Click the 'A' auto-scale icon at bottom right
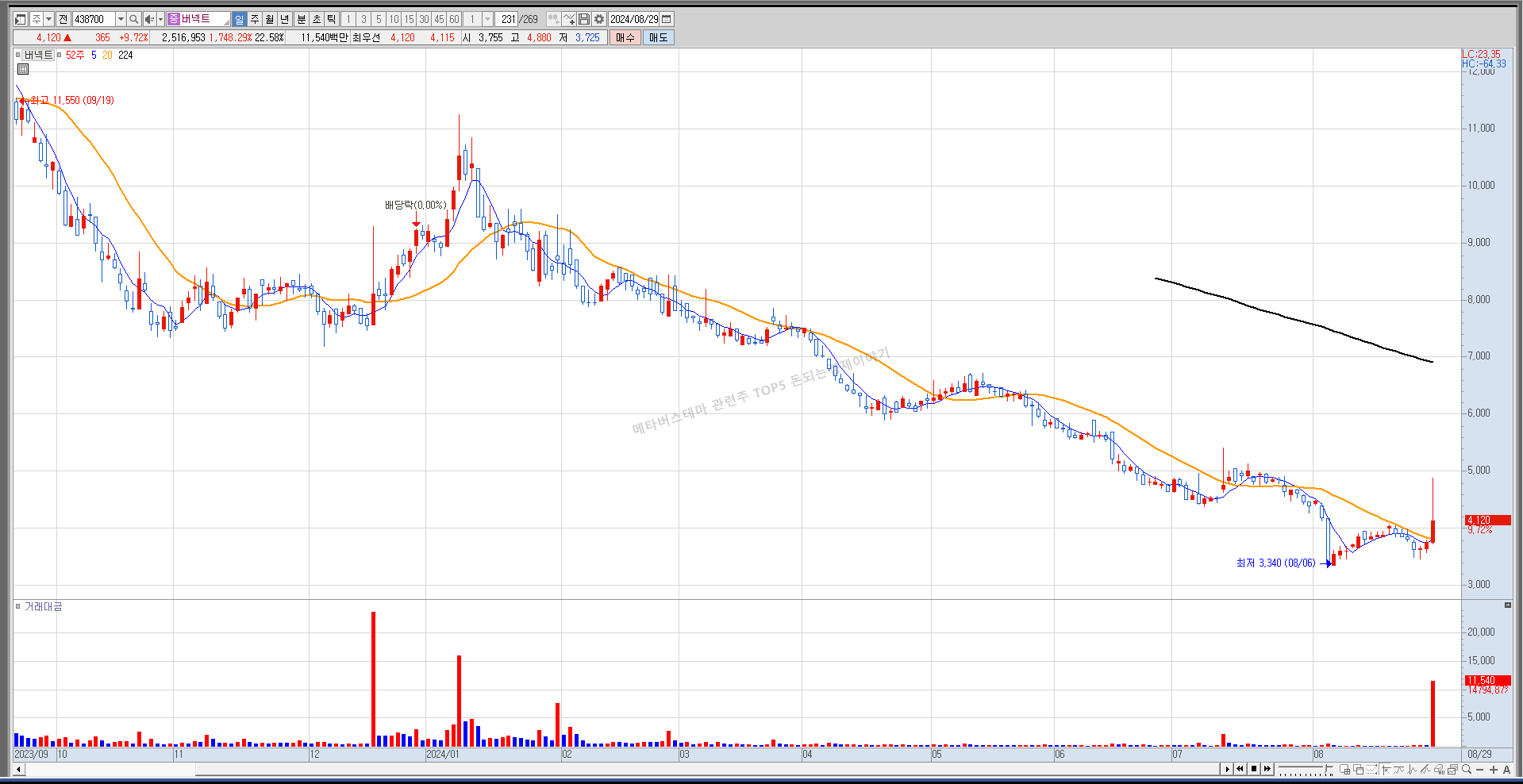Viewport: 1523px width, 784px height. (x=1506, y=770)
